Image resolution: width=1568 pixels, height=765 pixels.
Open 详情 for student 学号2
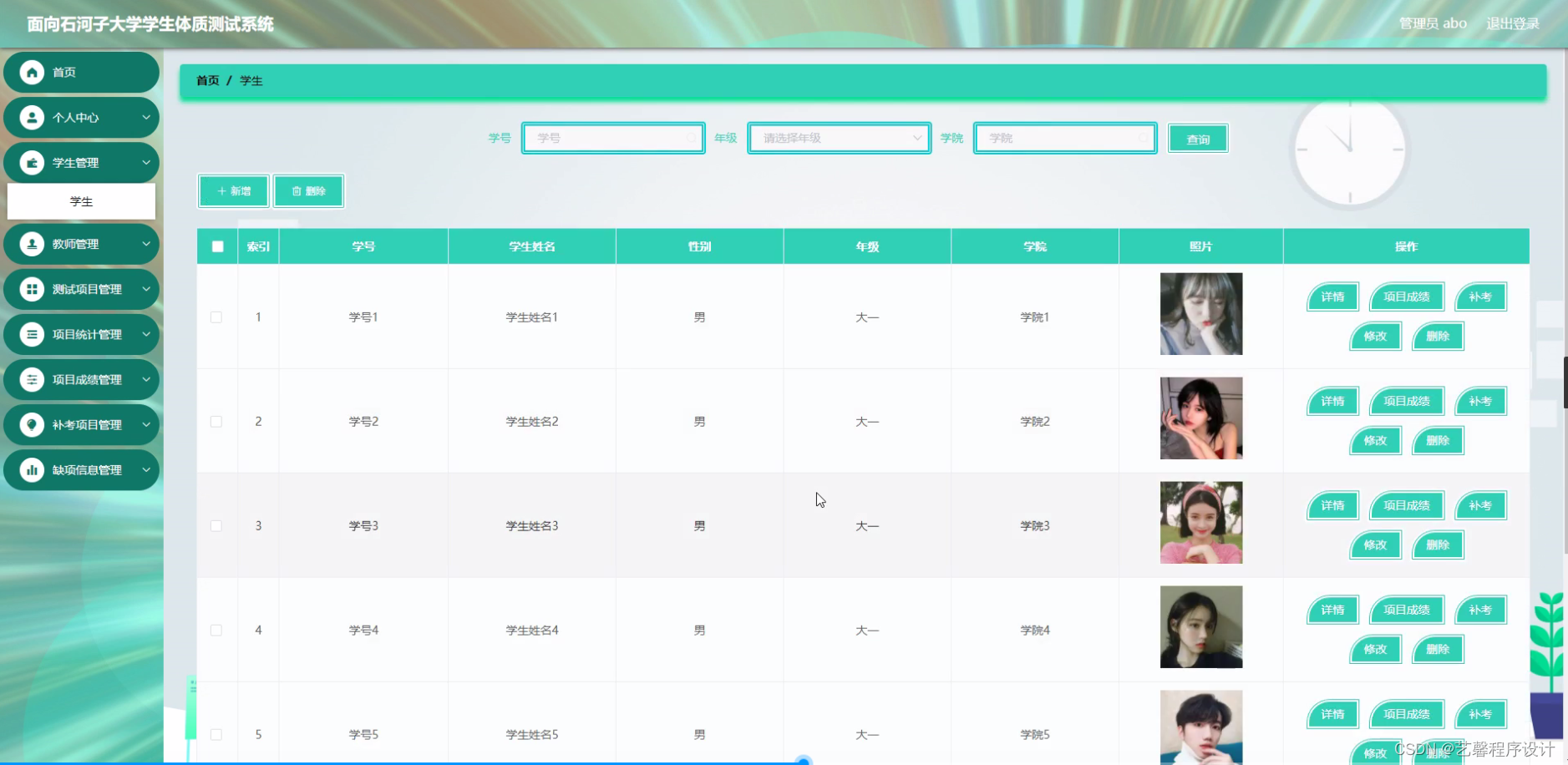coord(1332,401)
